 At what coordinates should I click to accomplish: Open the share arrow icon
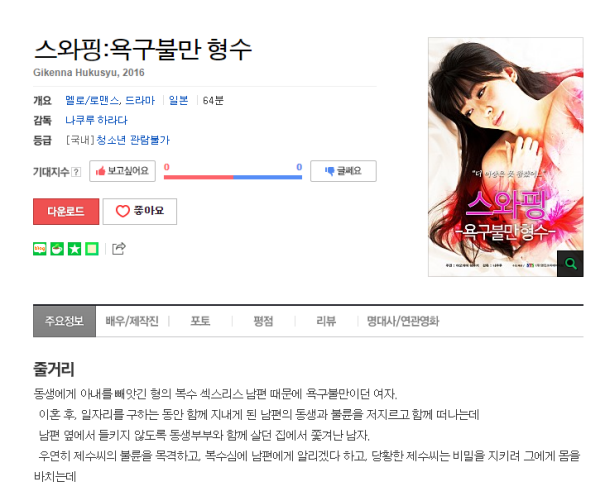pos(119,249)
